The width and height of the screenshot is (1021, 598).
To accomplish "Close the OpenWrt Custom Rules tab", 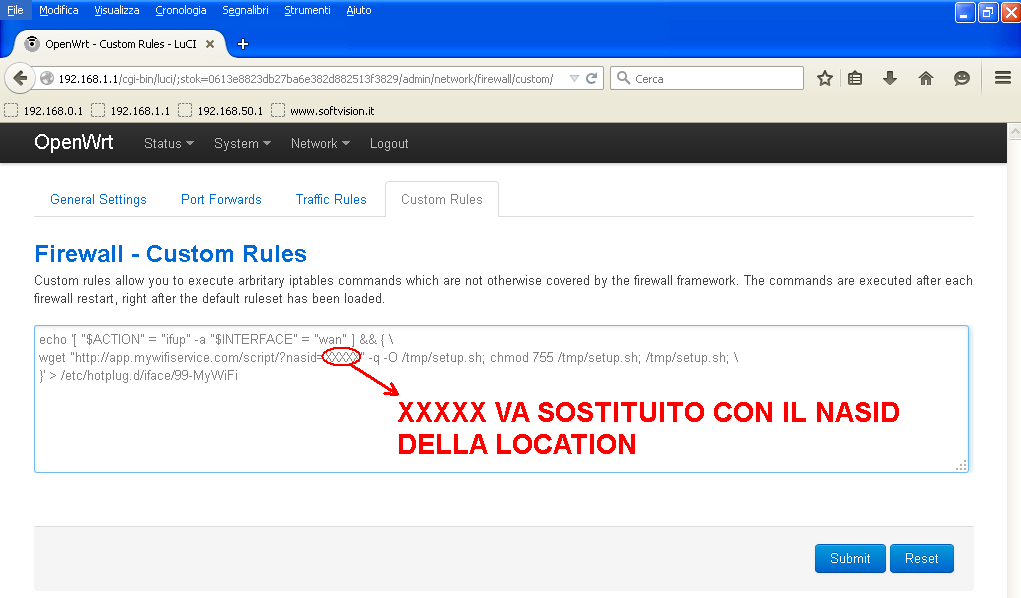I will [x=210, y=44].
